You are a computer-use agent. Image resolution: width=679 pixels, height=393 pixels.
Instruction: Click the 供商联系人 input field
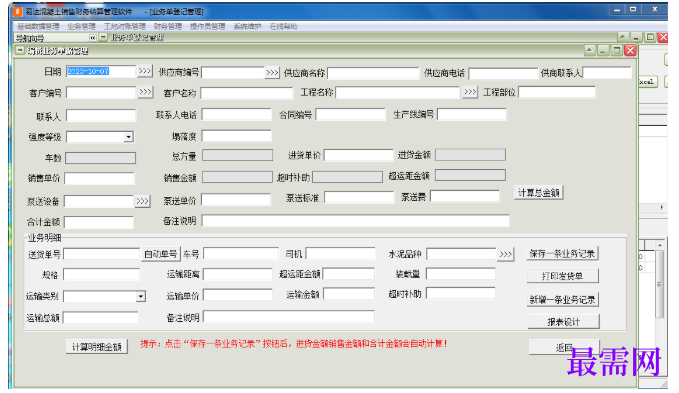click(x=607, y=72)
